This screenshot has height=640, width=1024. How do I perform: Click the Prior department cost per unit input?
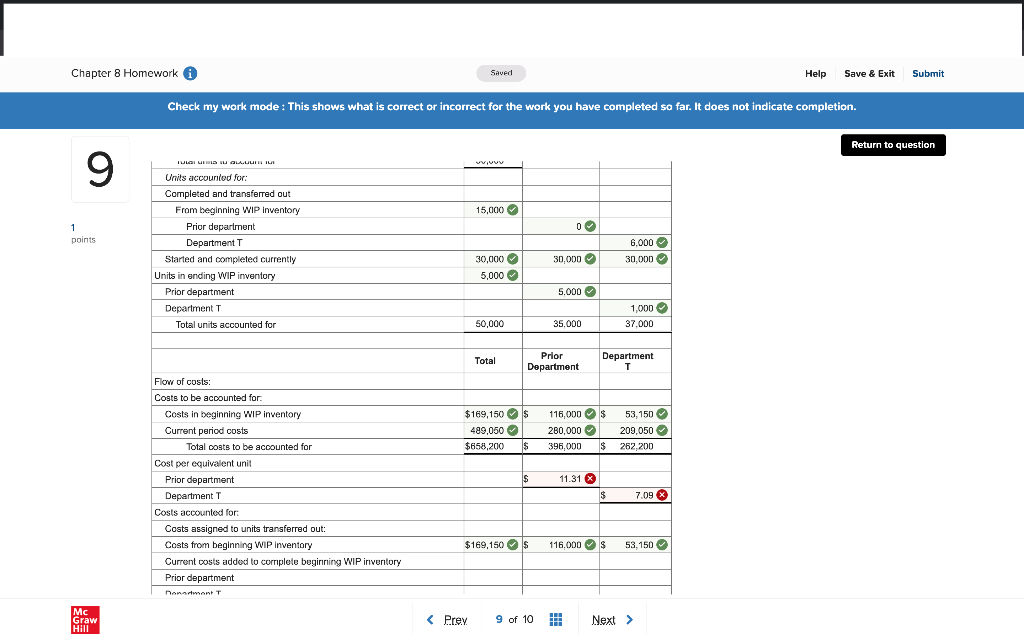(555, 479)
